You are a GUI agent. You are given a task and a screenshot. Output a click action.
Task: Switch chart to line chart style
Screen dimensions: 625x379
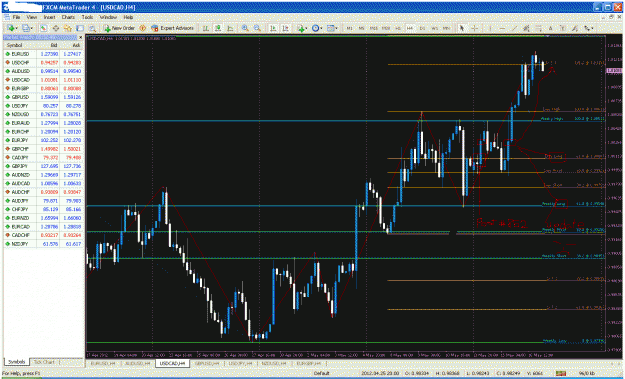coord(230,28)
